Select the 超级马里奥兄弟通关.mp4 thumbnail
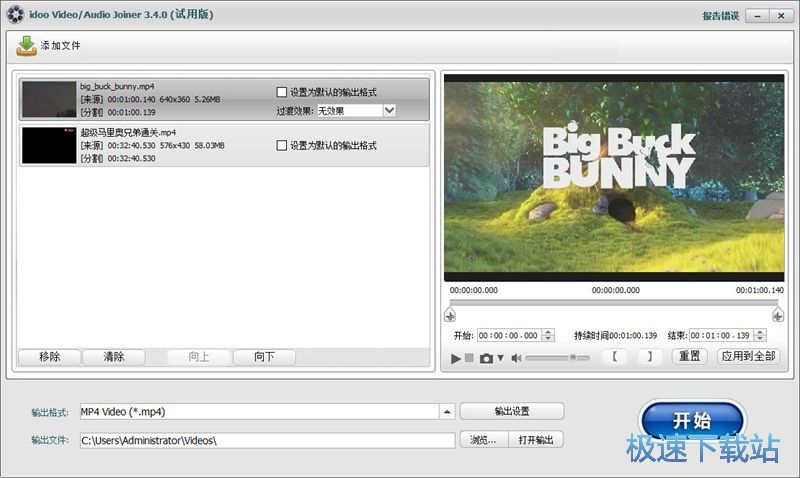Viewport: 800px width, 478px height. [49, 145]
